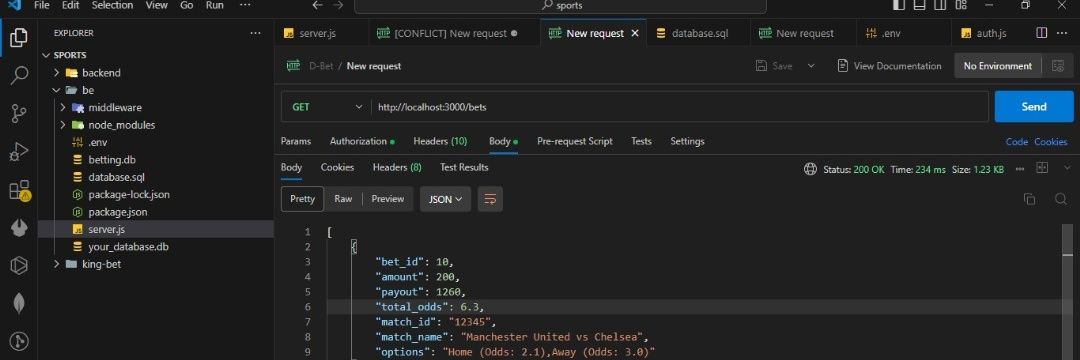Collapse response pane with chevron
1080x360 pixels.
pos(1068,168)
